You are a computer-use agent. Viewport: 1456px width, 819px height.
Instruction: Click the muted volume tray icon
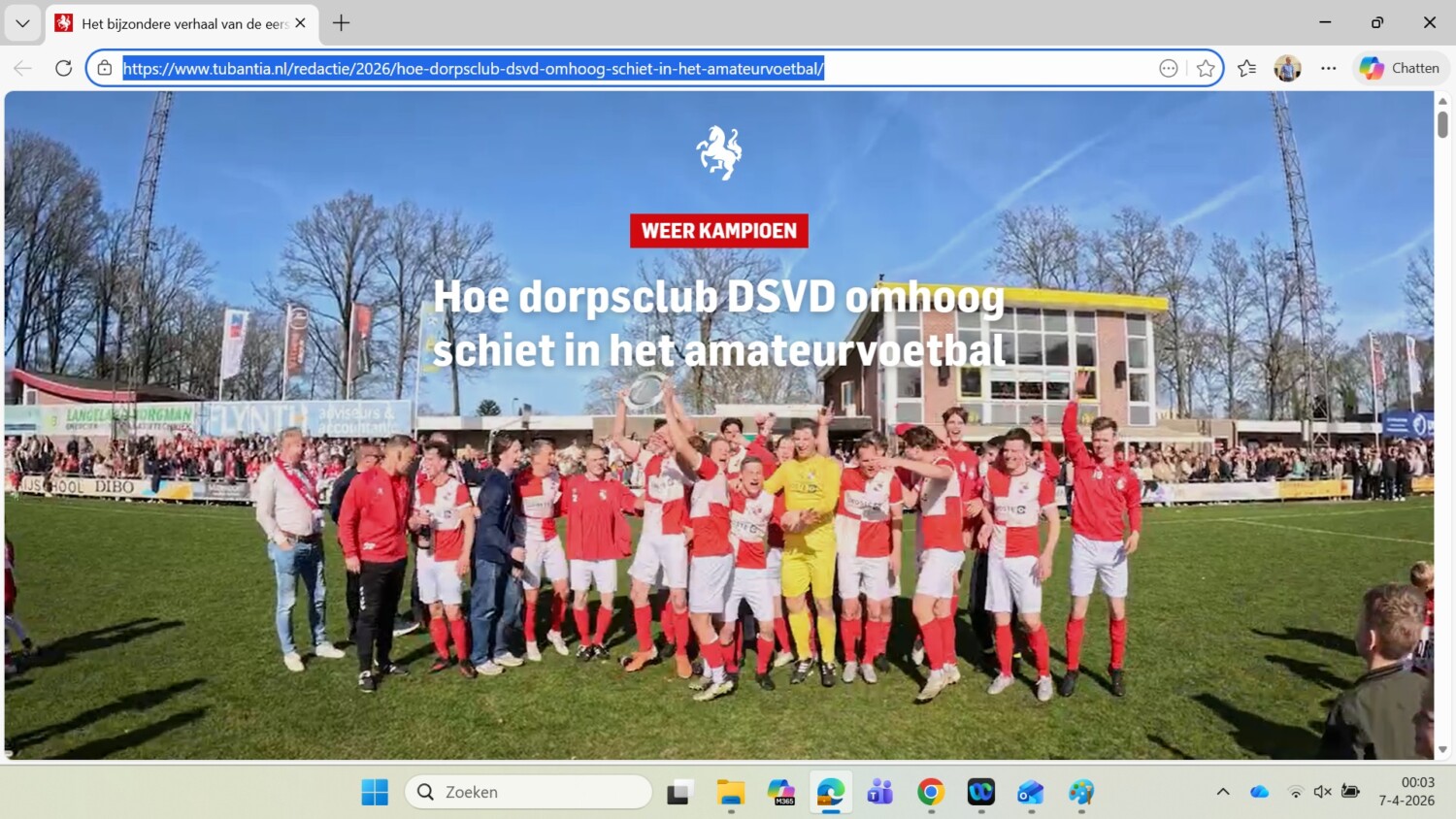click(1322, 792)
